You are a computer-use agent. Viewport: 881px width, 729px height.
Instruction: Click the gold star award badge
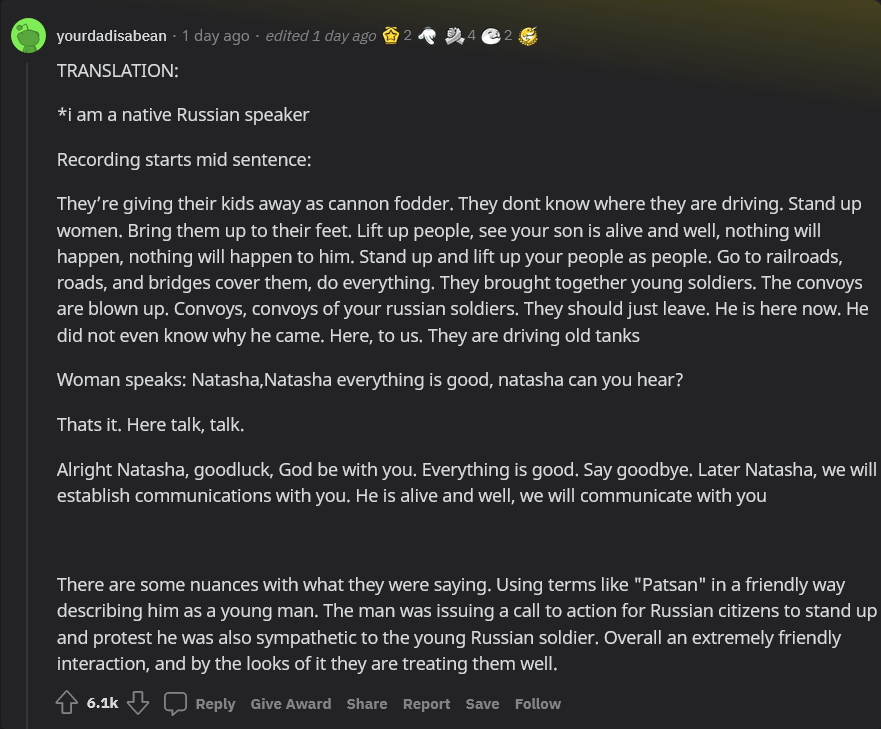click(x=391, y=36)
